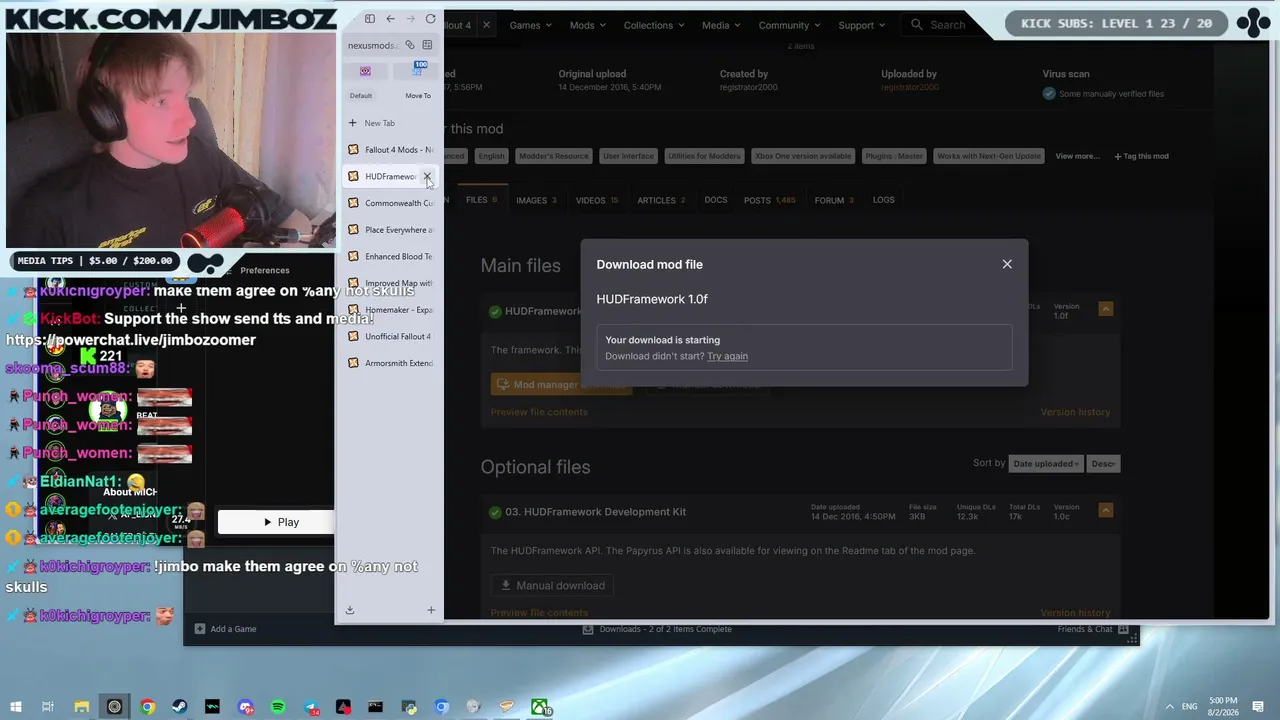
Task: Open the ARTICLES tab of the mod
Action: click(661, 200)
